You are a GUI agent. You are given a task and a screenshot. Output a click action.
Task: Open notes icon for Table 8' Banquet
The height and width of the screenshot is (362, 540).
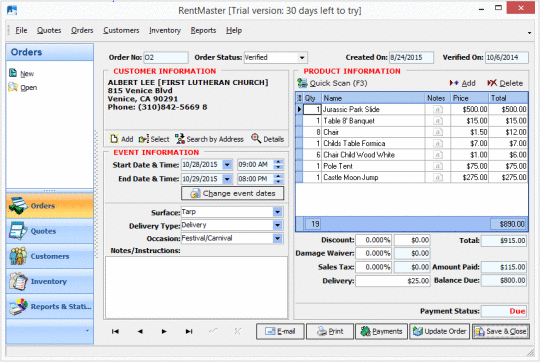[x=437, y=121]
